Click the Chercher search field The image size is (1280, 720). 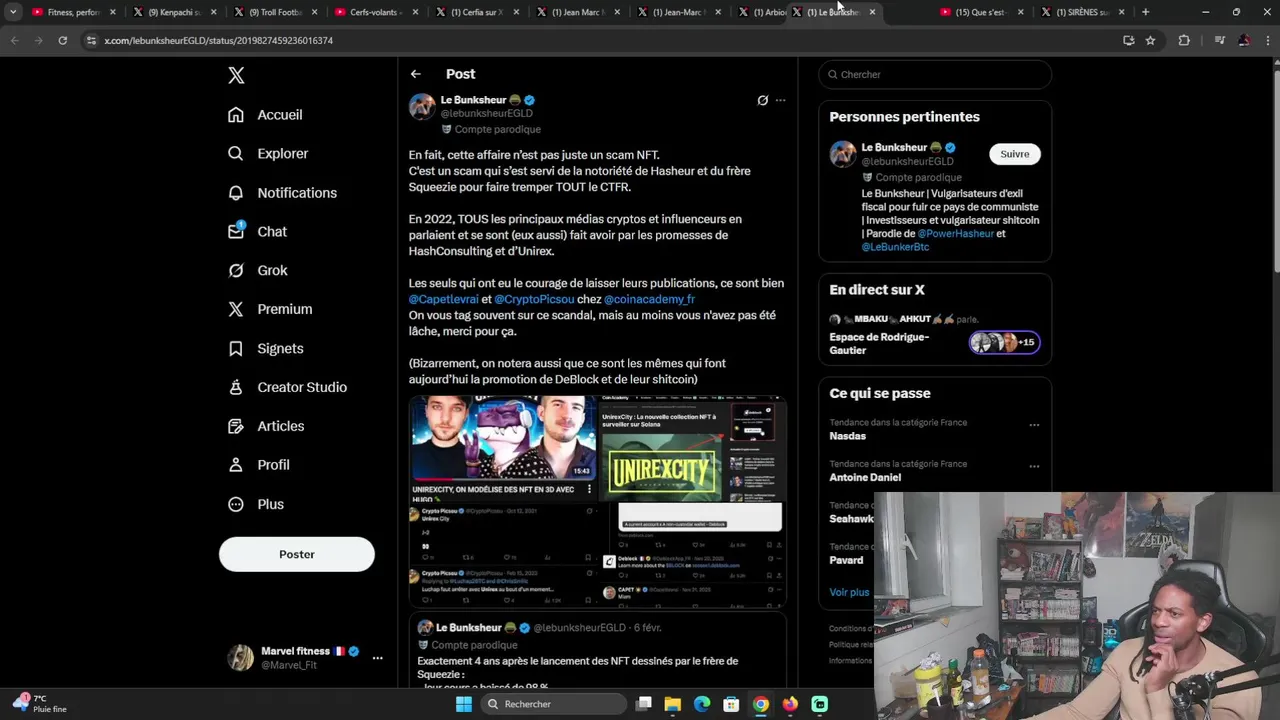[935, 74]
